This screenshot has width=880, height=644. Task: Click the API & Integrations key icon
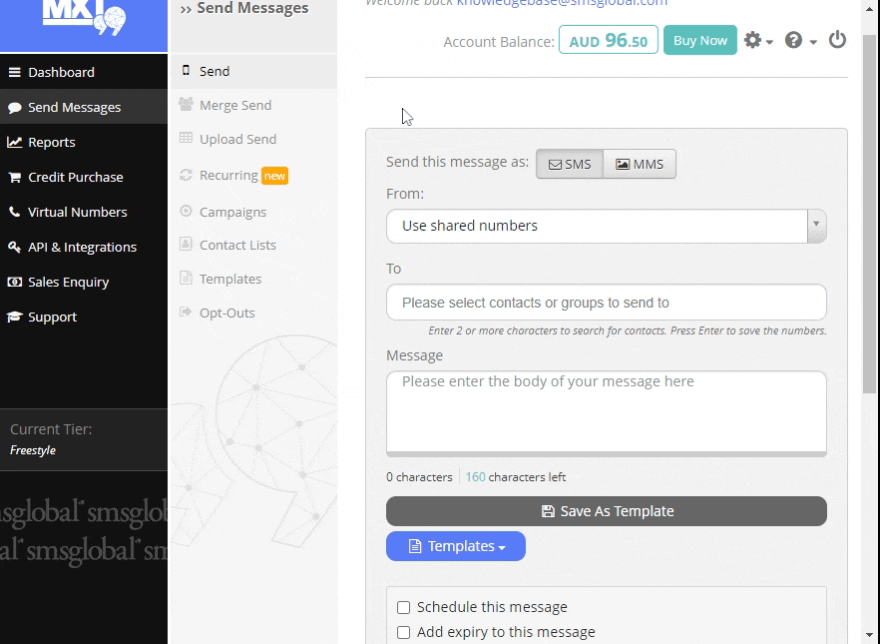point(15,247)
